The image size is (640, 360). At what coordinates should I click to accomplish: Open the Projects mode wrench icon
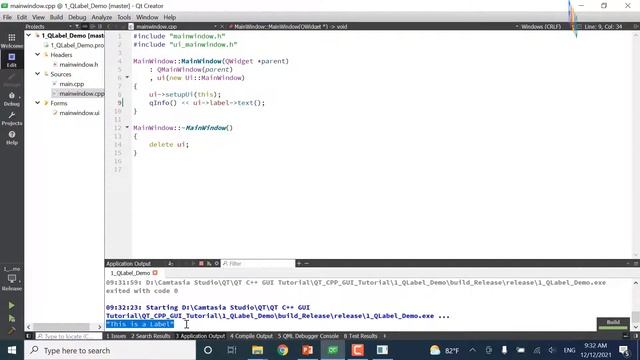click(12, 118)
